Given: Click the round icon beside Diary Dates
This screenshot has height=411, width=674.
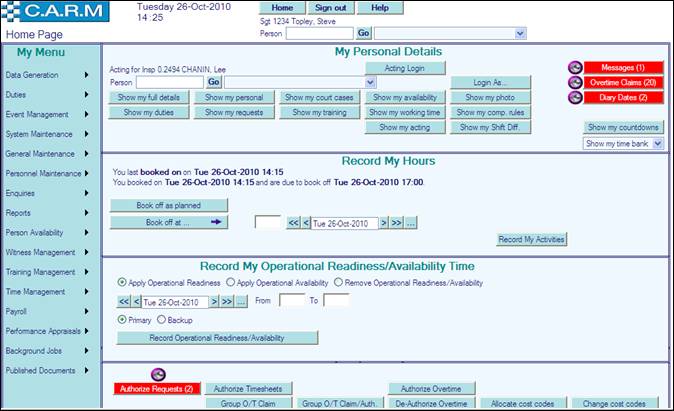Looking at the screenshot, I should [575, 97].
